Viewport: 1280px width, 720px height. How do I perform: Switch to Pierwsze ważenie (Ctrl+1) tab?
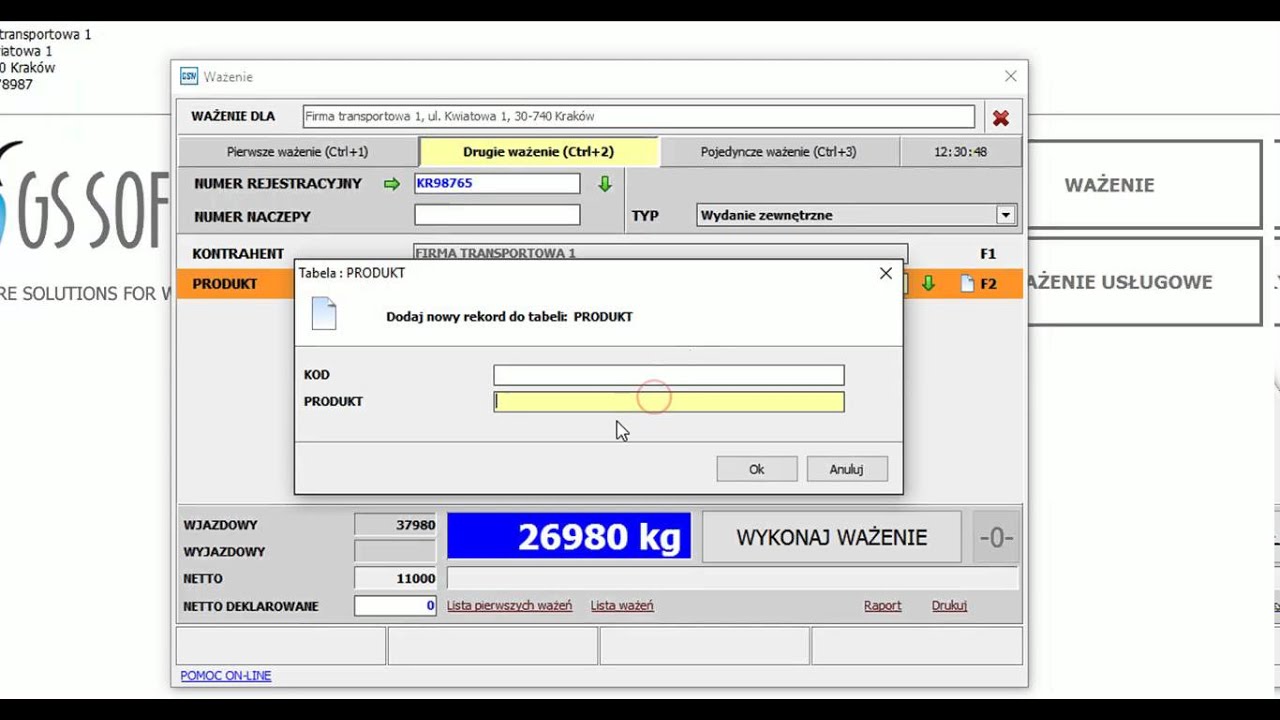point(298,152)
